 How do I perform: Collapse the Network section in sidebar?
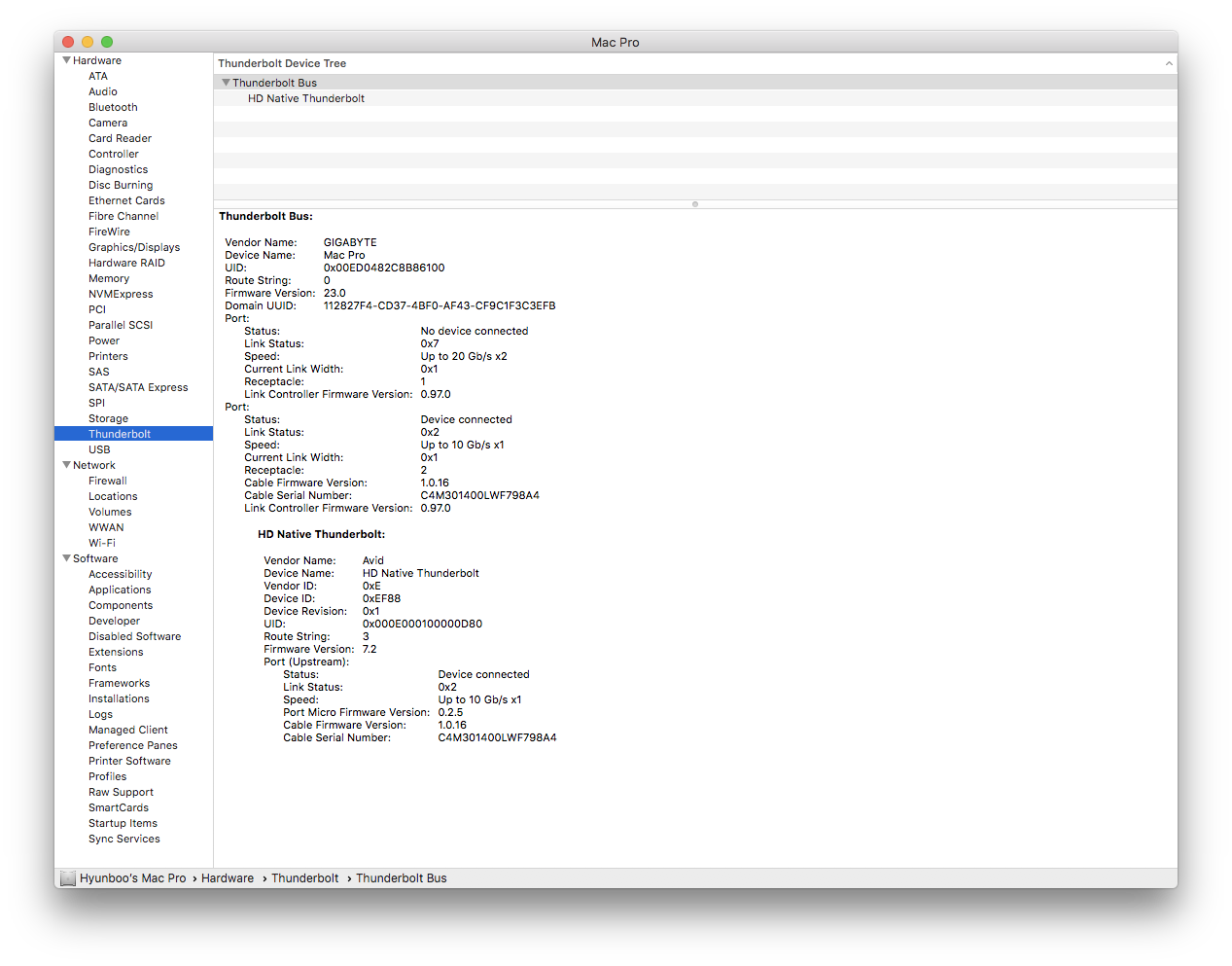pos(66,465)
